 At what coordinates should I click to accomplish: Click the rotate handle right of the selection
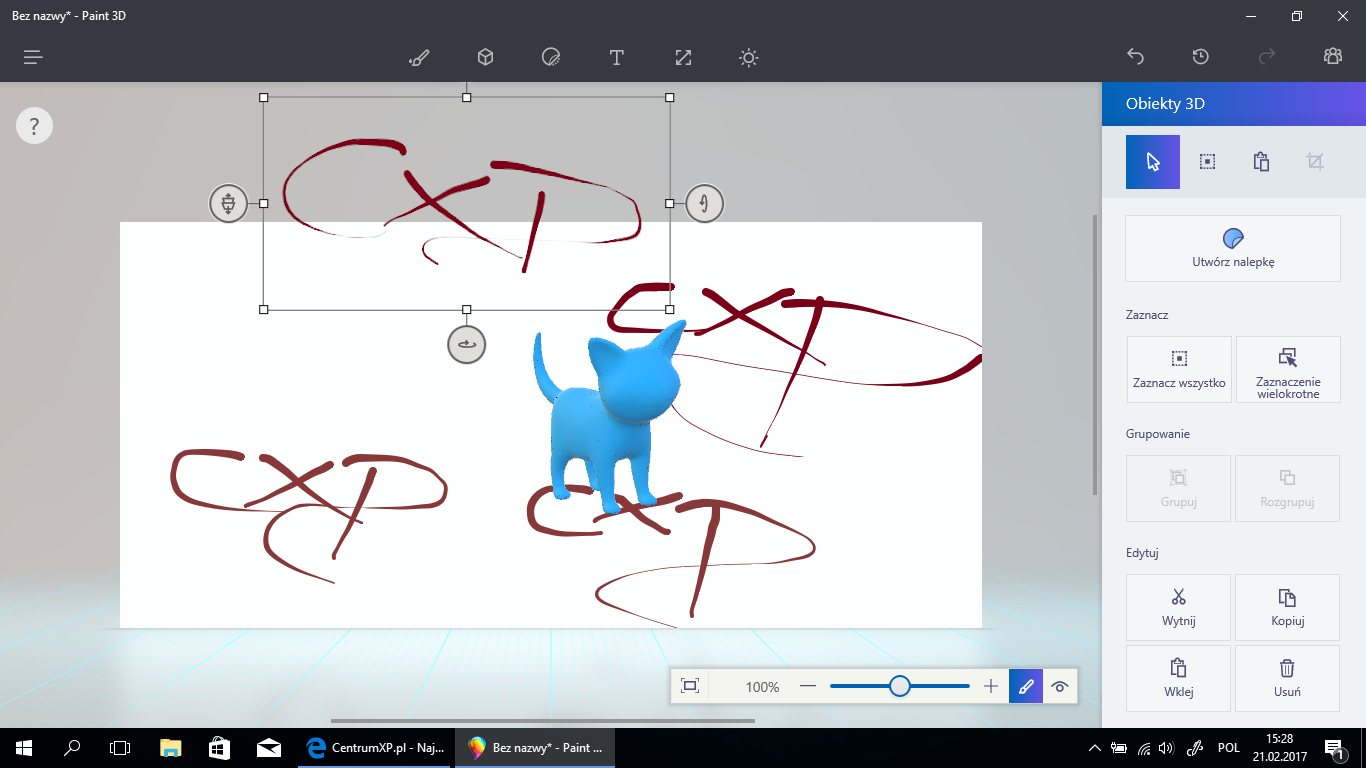pyautogui.click(x=704, y=203)
